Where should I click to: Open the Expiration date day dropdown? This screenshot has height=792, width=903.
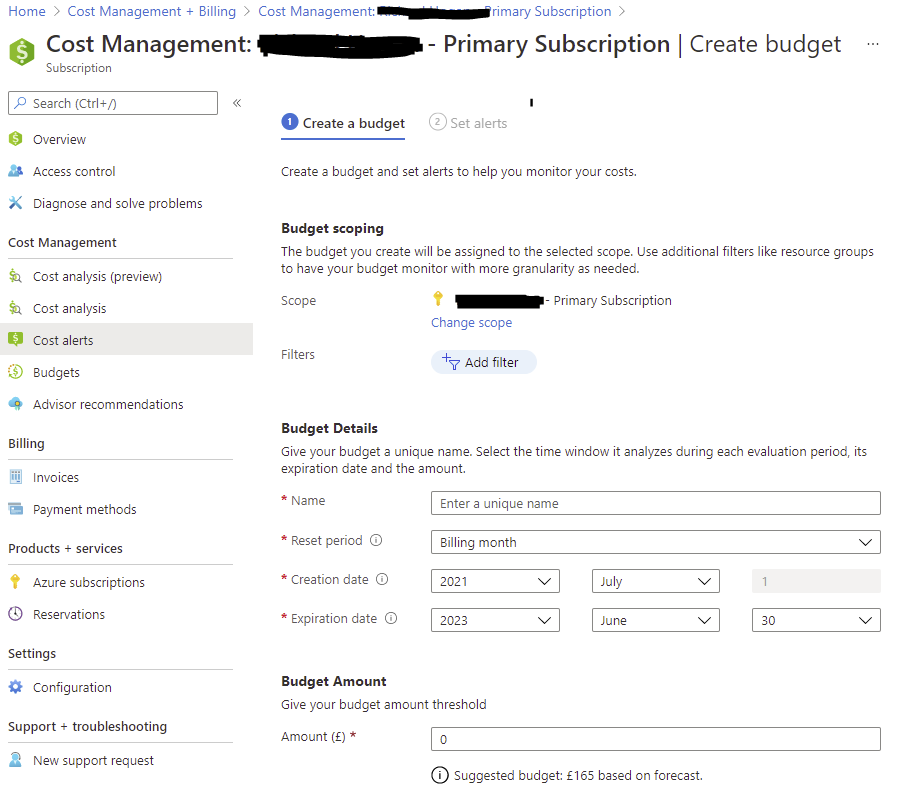pyautogui.click(x=815, y=620)
